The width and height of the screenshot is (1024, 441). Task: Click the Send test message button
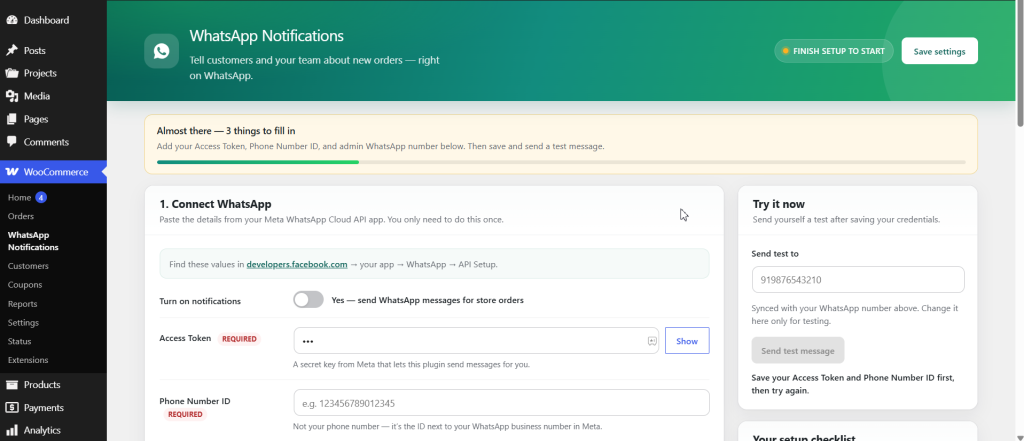(797, 350)
